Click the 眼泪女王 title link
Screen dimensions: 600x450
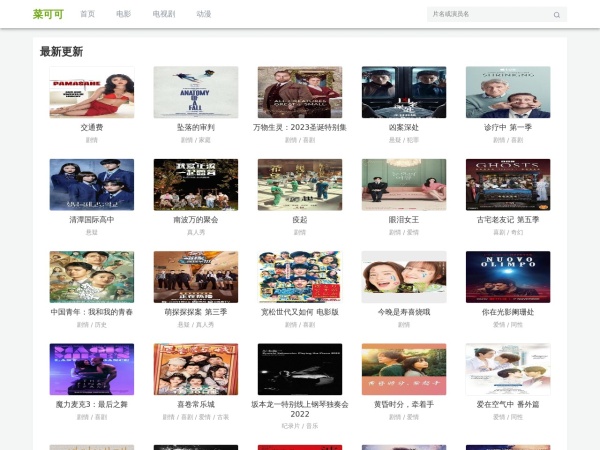[x=404, y=219]
